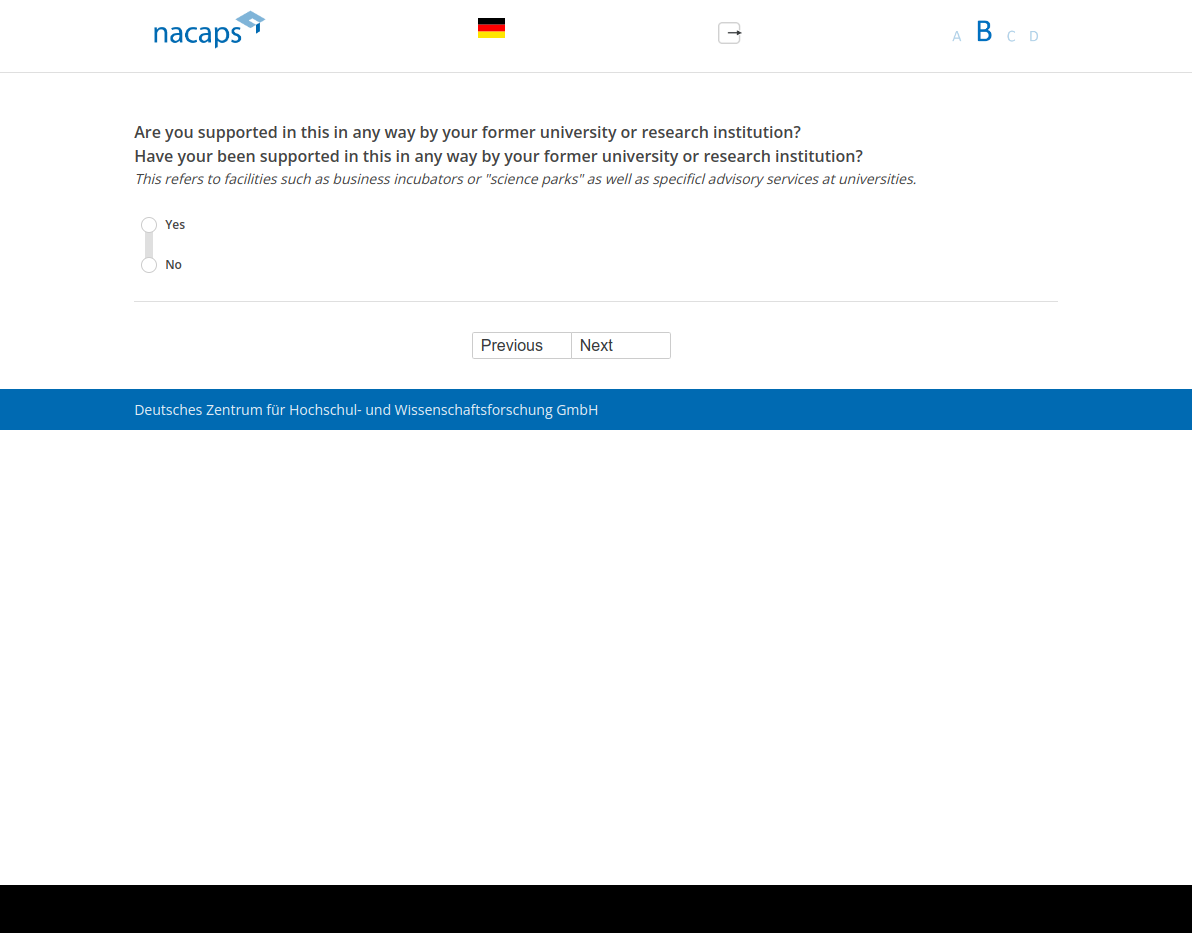Click the "Are you supported" question line
Image resolution: width=1192 pixels, height=933 pixels.
(467, 132)
